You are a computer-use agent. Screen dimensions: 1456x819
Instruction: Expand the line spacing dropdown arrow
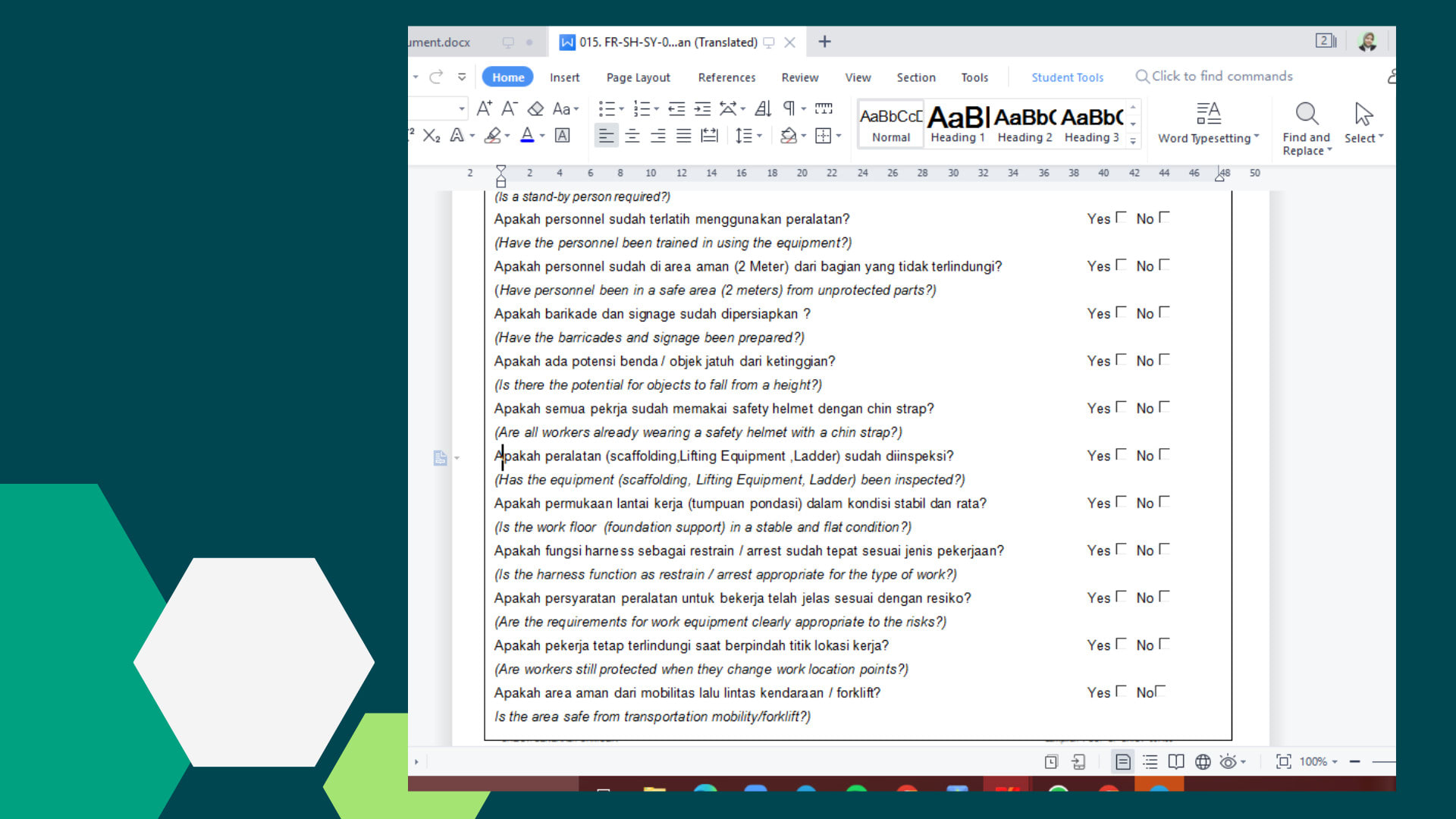point(761,136)
